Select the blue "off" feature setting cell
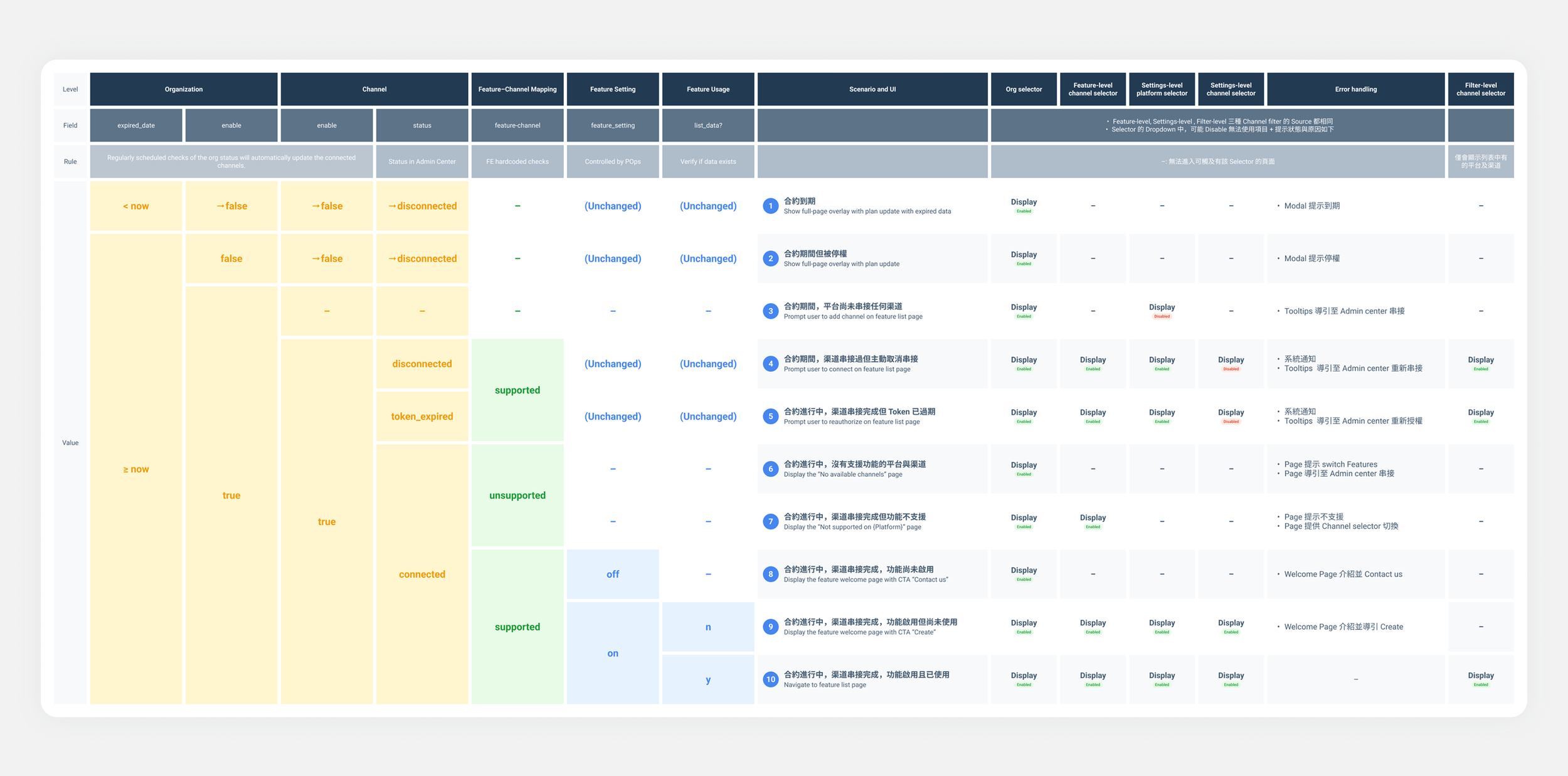 pos(612,574)
